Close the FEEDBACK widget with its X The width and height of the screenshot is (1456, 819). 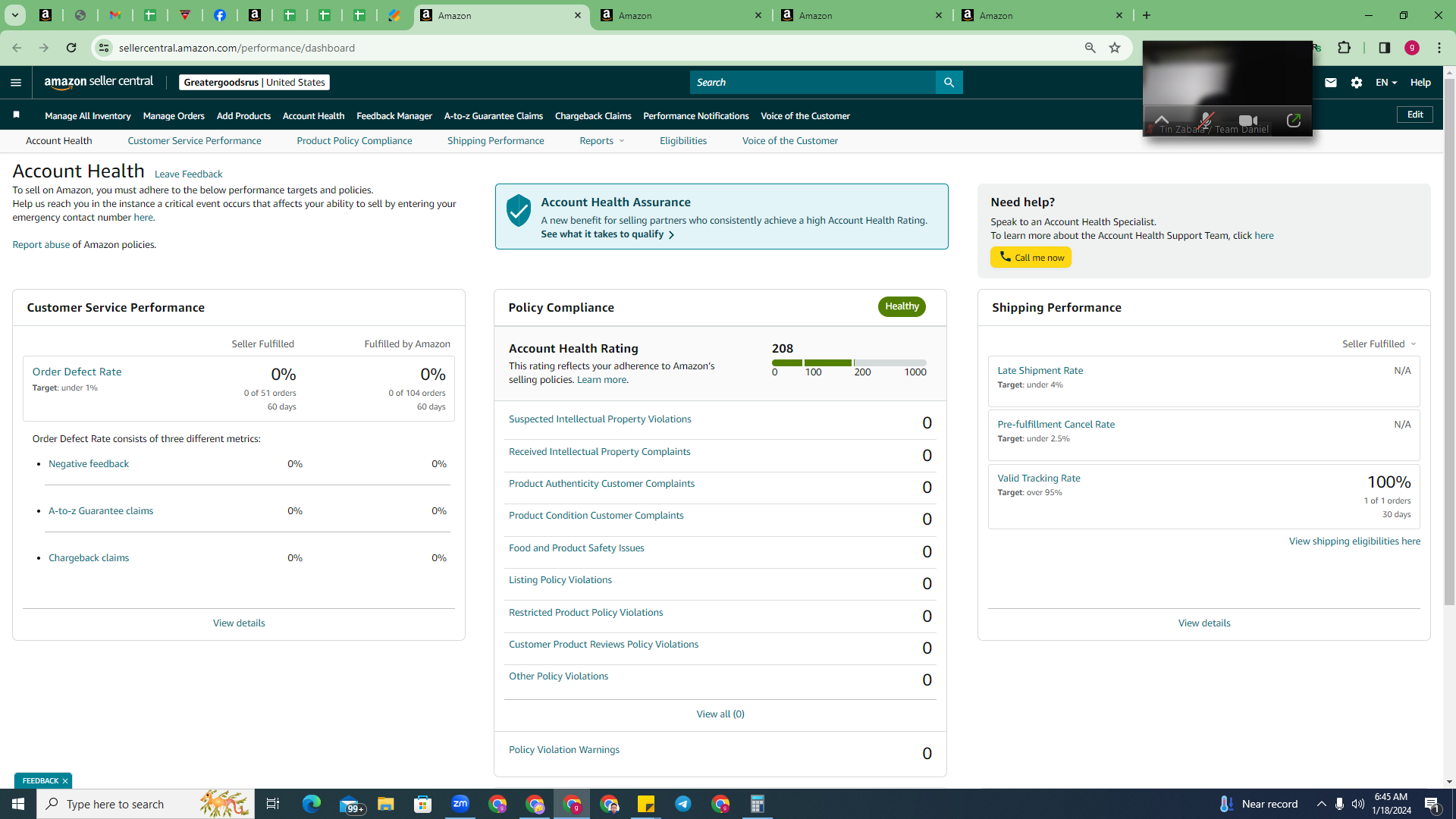point(65,781)
